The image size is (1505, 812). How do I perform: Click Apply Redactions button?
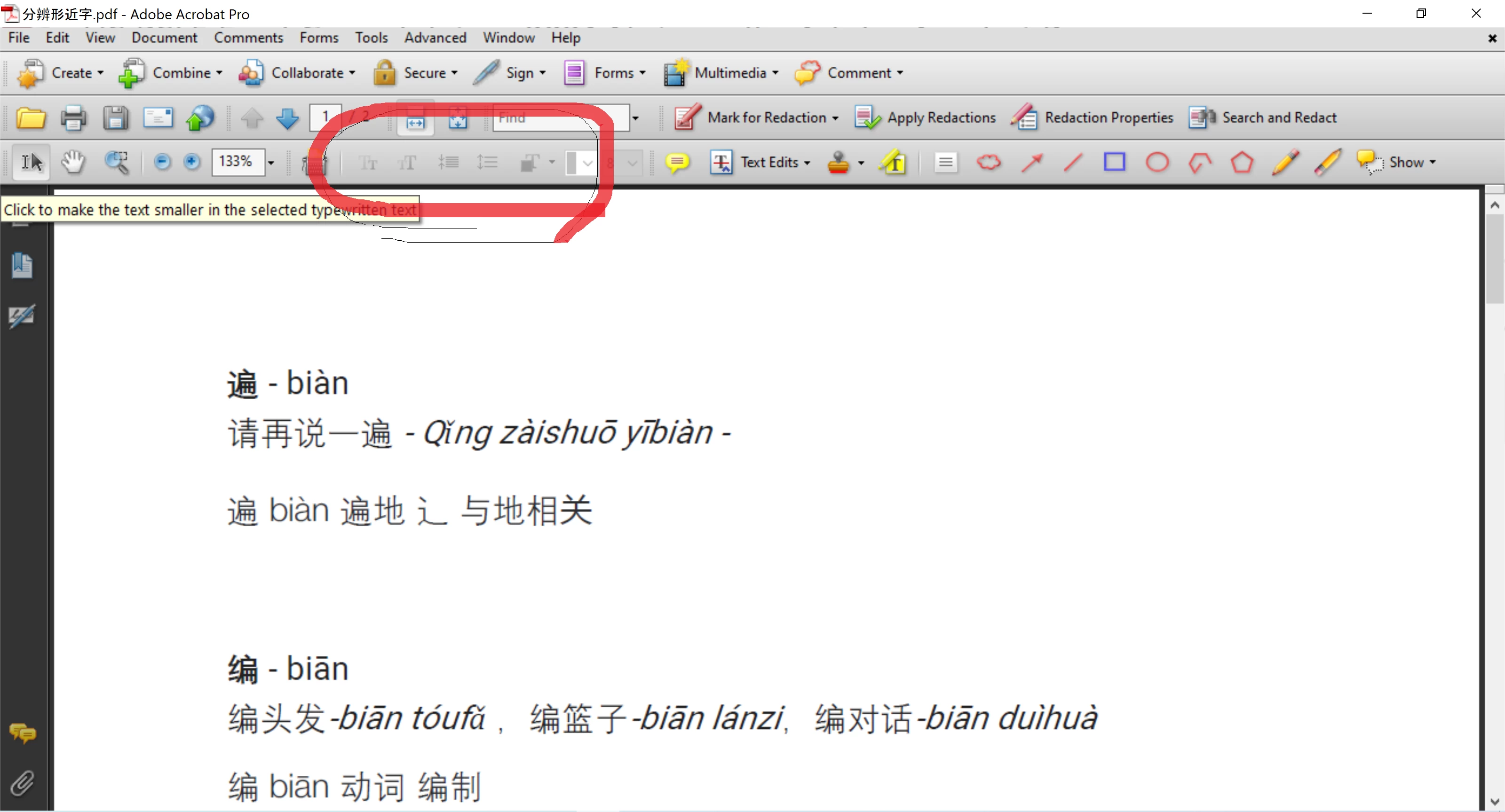(926, 118)
